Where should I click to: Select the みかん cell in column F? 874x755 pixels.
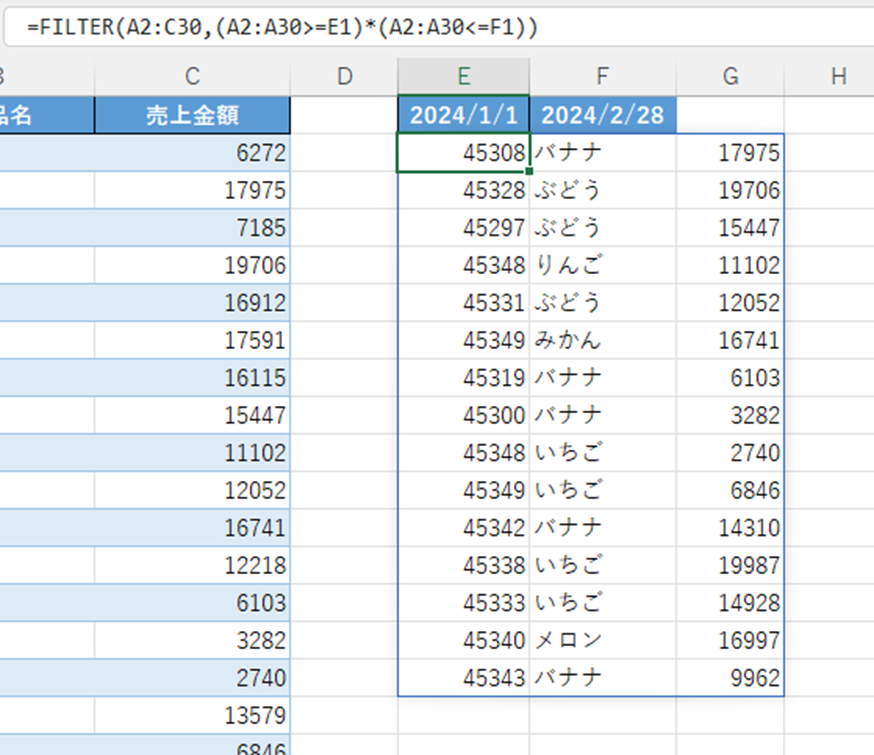click(x=602, y=341)
